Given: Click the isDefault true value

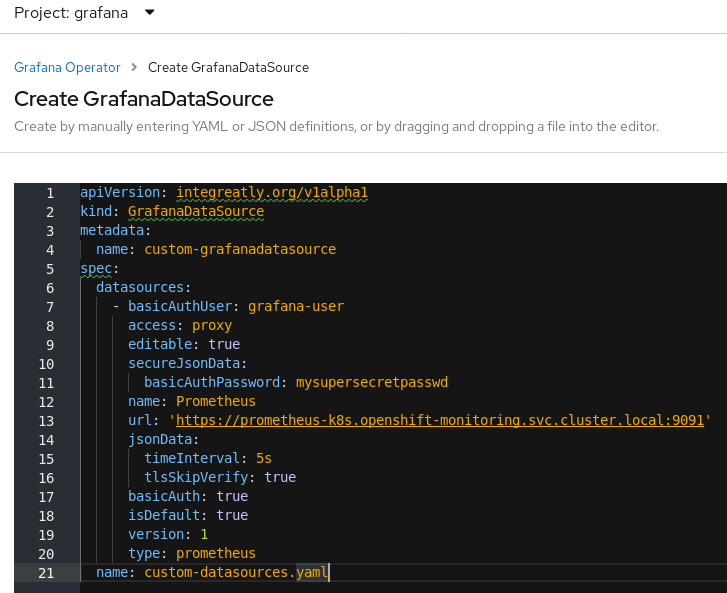Looking at the screenshot, I should (x=232, y=515).
